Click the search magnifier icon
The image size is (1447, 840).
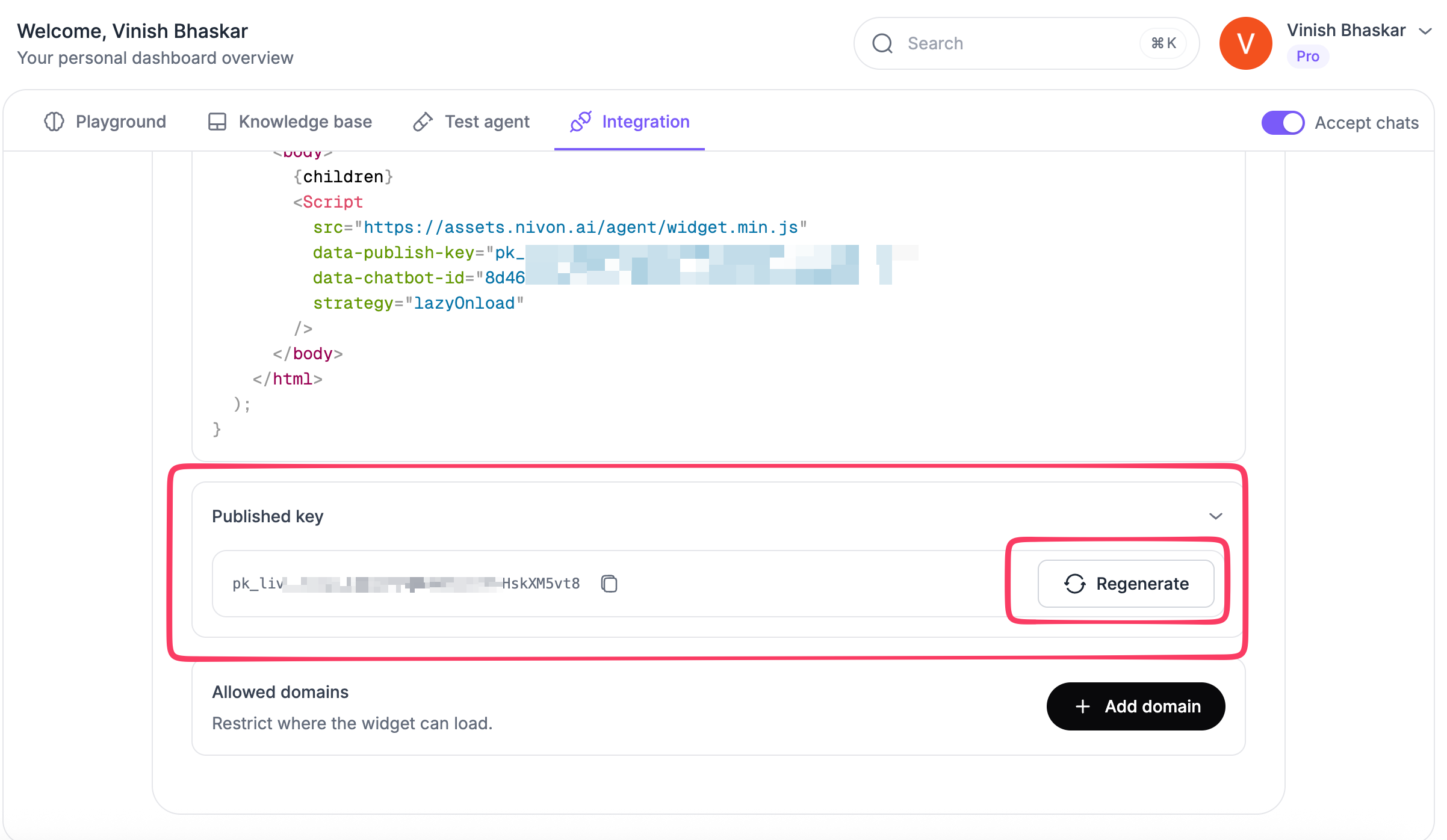pos(882,43)
